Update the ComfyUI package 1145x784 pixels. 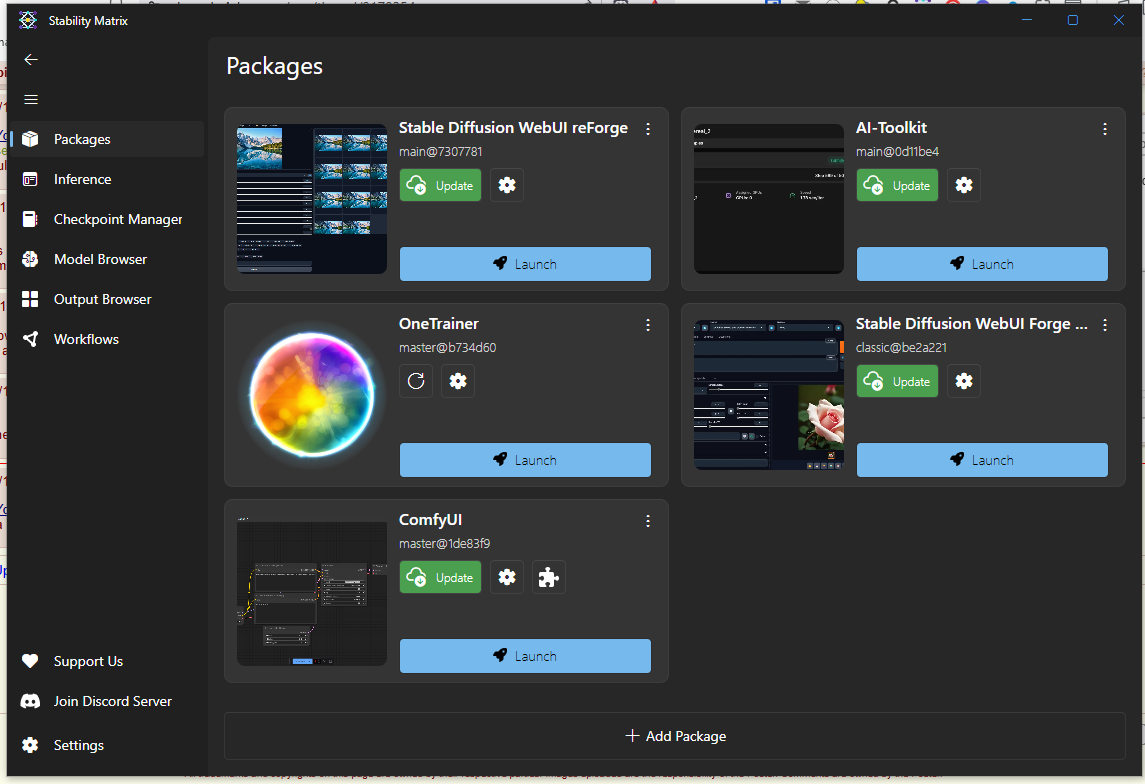click(x=440, y=577)
